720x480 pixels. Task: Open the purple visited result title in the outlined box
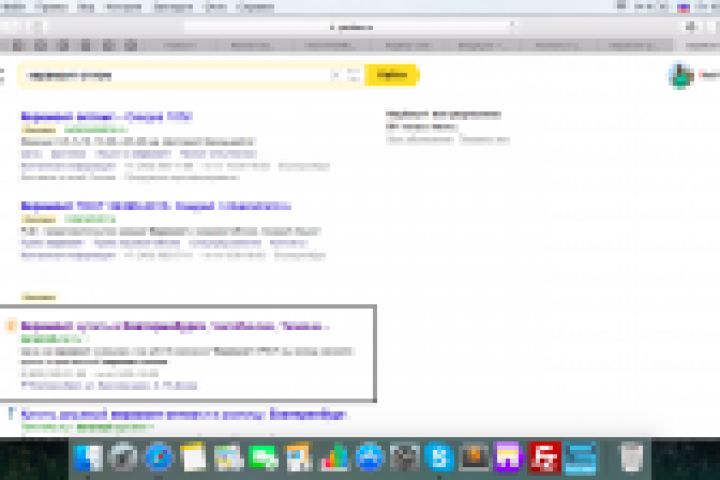[x=175, y=326]
